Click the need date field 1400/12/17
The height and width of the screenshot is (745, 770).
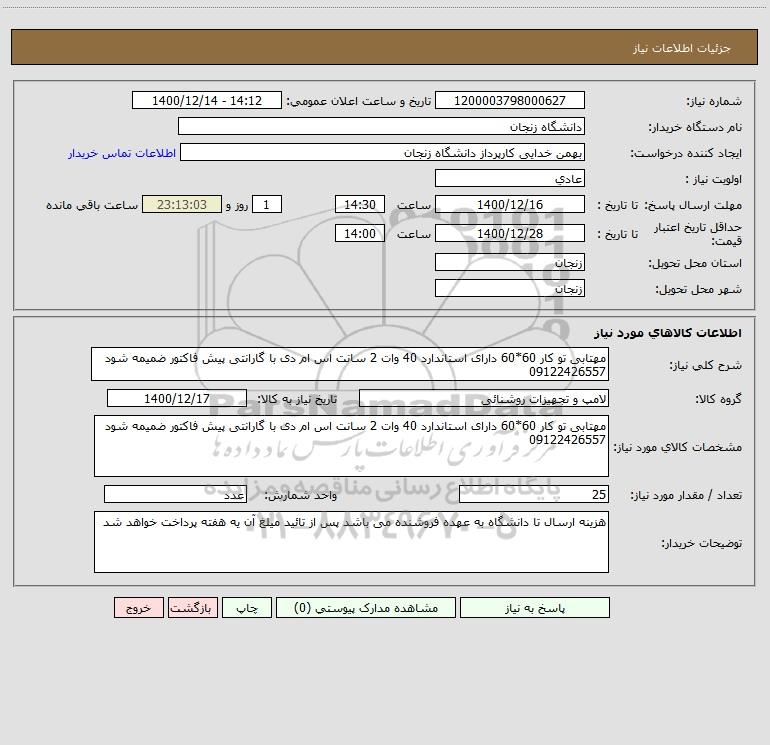[177, 398]
